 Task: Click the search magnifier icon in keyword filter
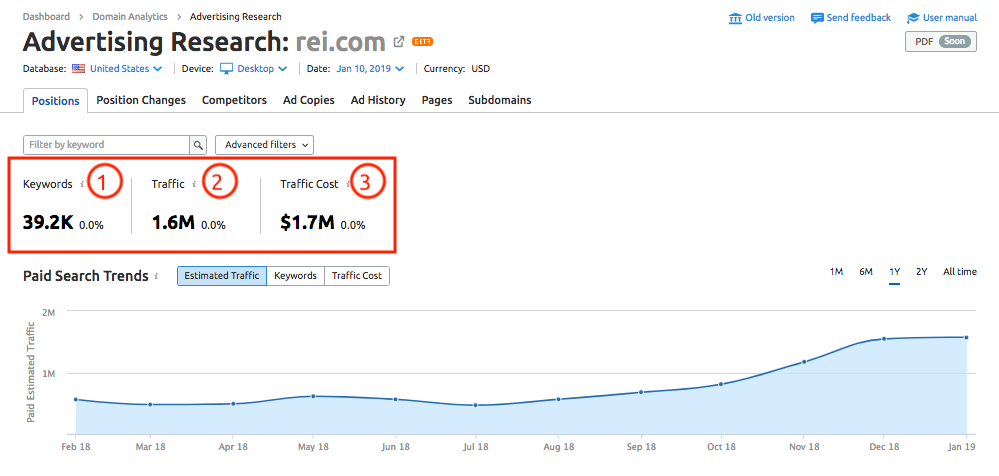[x=198, y=145]
